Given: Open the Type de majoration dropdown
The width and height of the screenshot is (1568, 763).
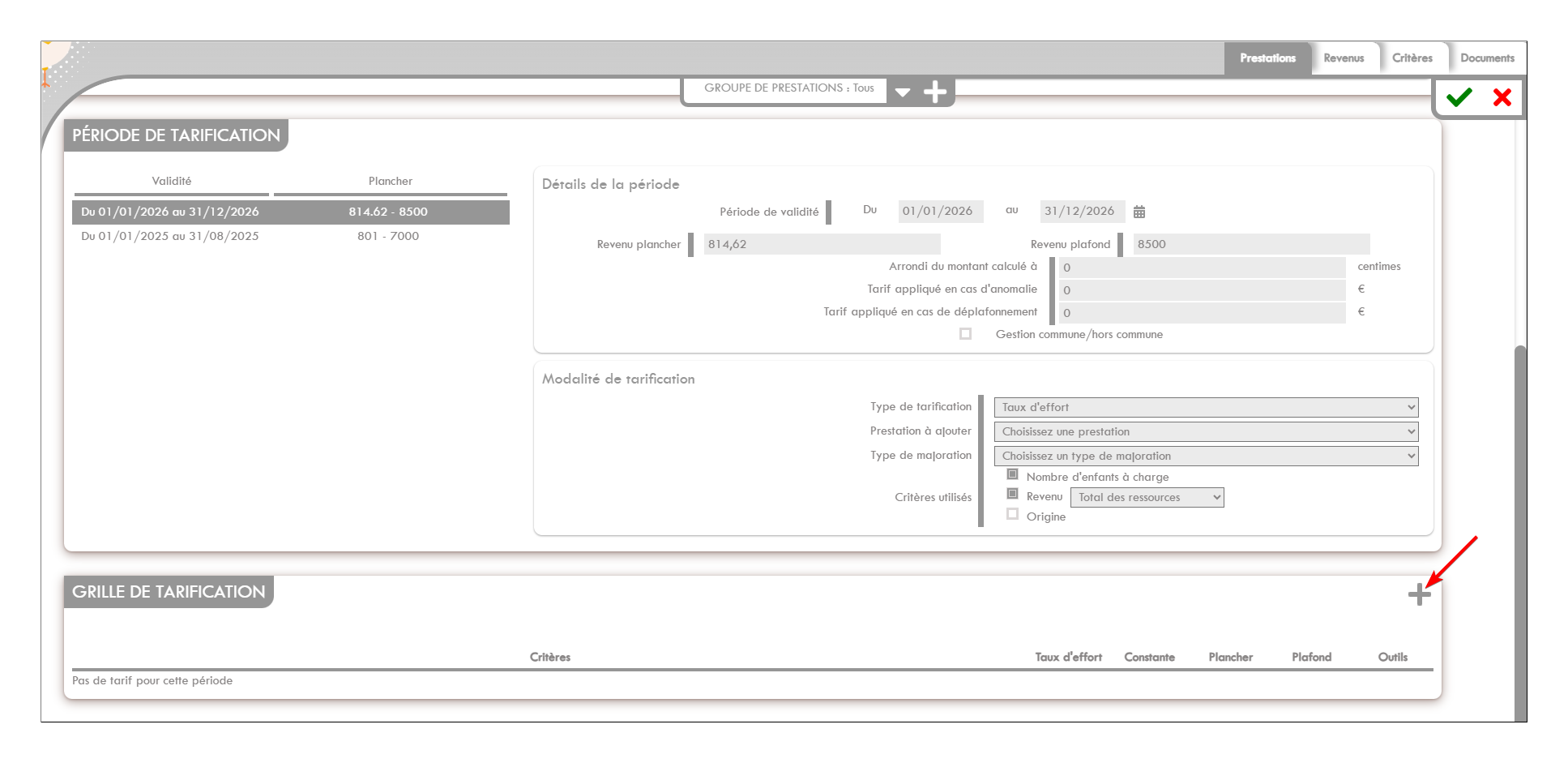Looking at the screenshot, I should 1205,456.
